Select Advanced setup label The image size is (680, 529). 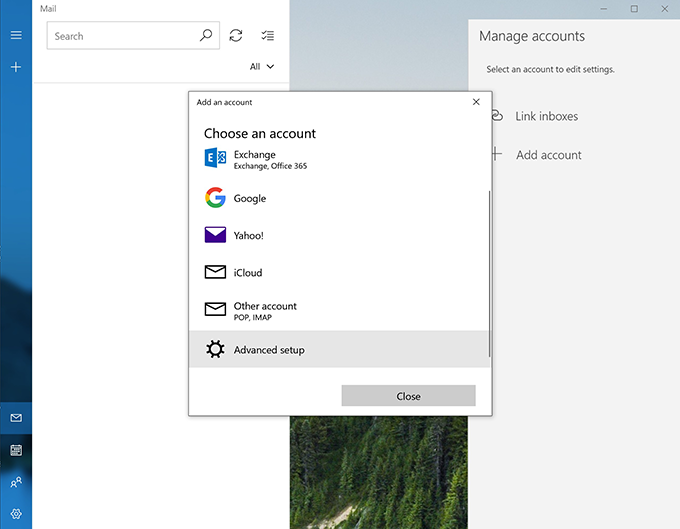click(x=269, y=350)
